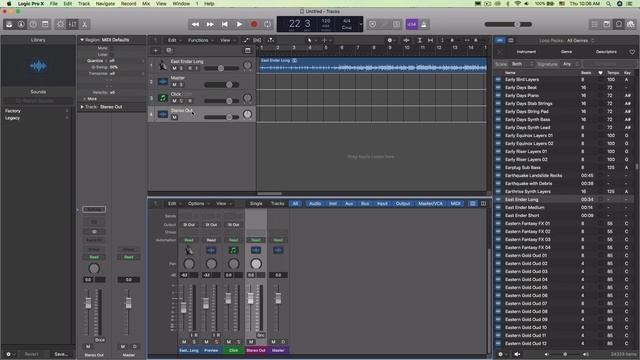Select the Master/VCA filter in mixer
The image size is (640, 360).
(430, 203)
